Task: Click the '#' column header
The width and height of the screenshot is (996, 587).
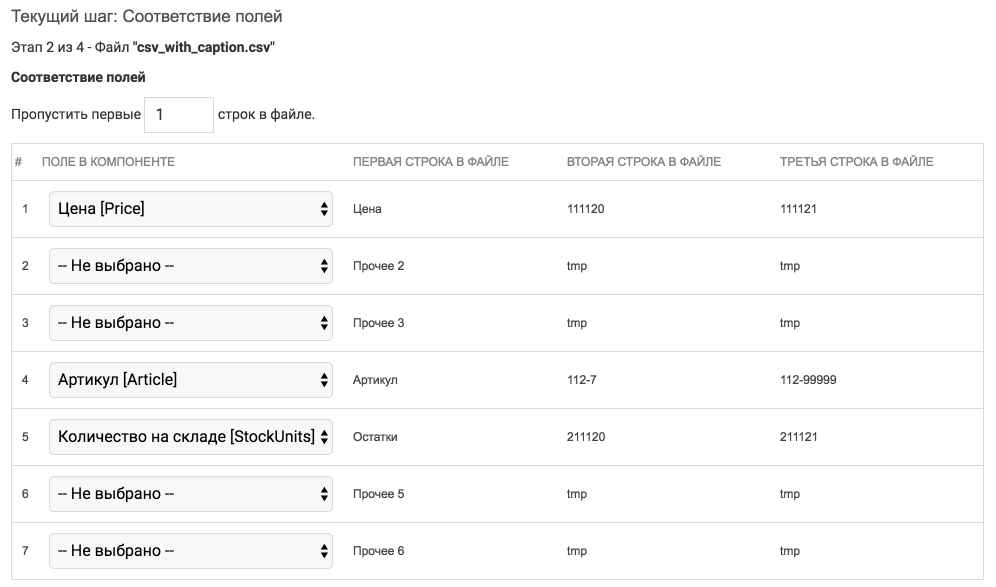Action: [x=19, y=162]
